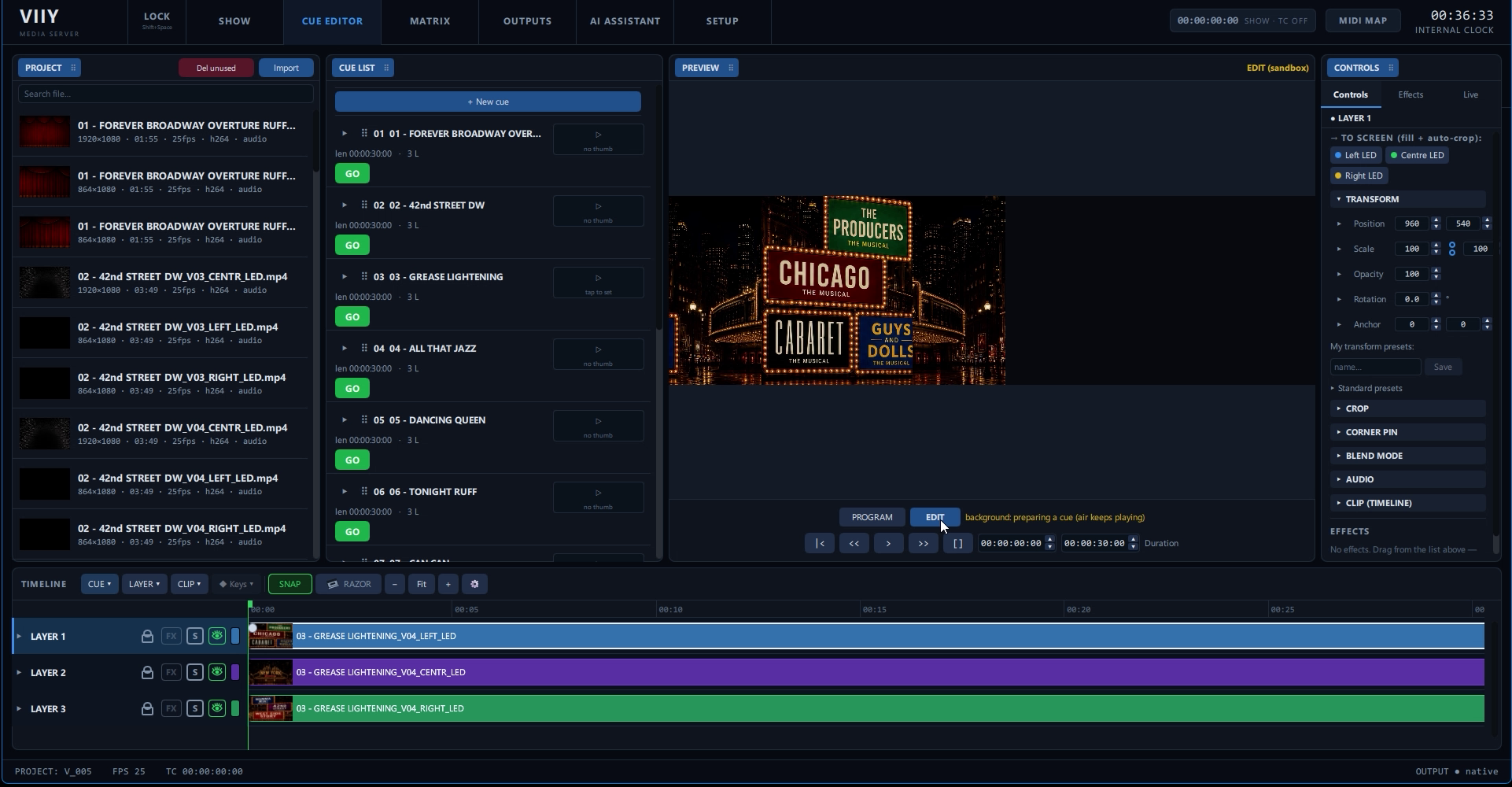Play the preview
This screenshot has width=1512, height=787.
(x=888, y=543)
